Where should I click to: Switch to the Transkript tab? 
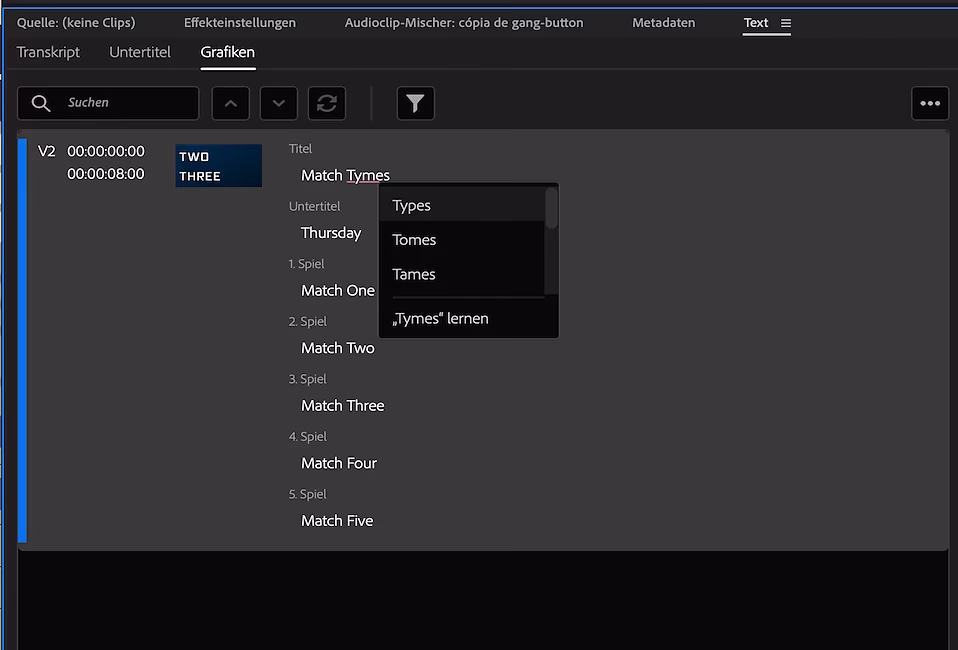pos(48,52)
